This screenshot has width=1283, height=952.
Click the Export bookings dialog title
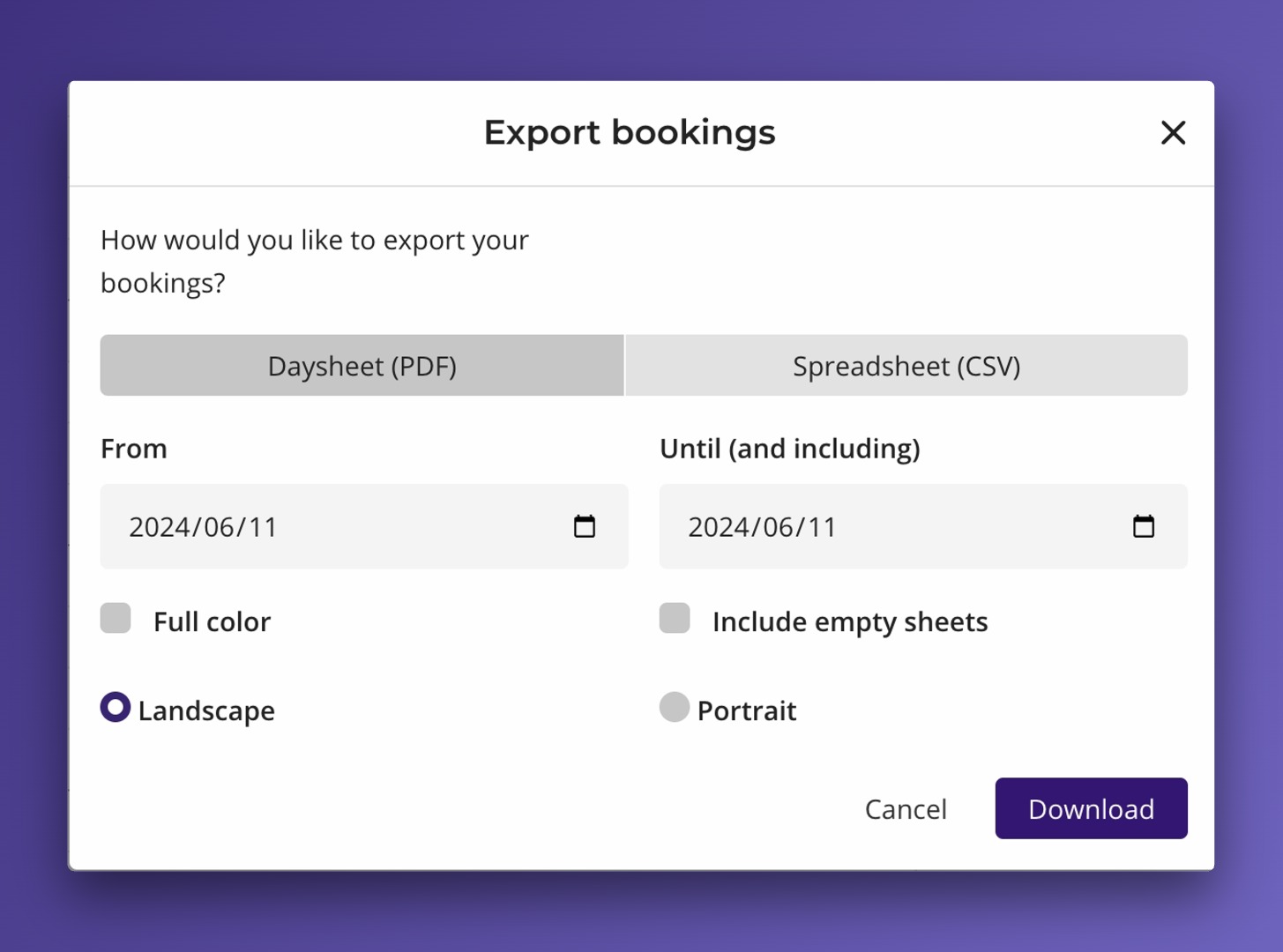(x=629, y=132)
